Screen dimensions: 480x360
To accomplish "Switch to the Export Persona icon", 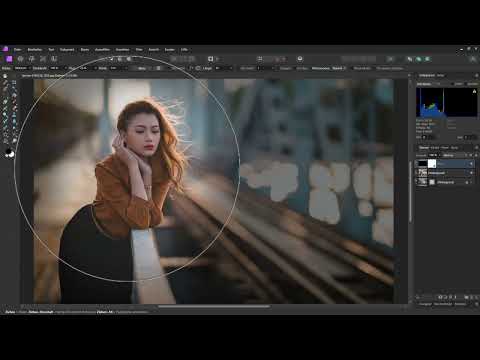I will pos(54,59).
